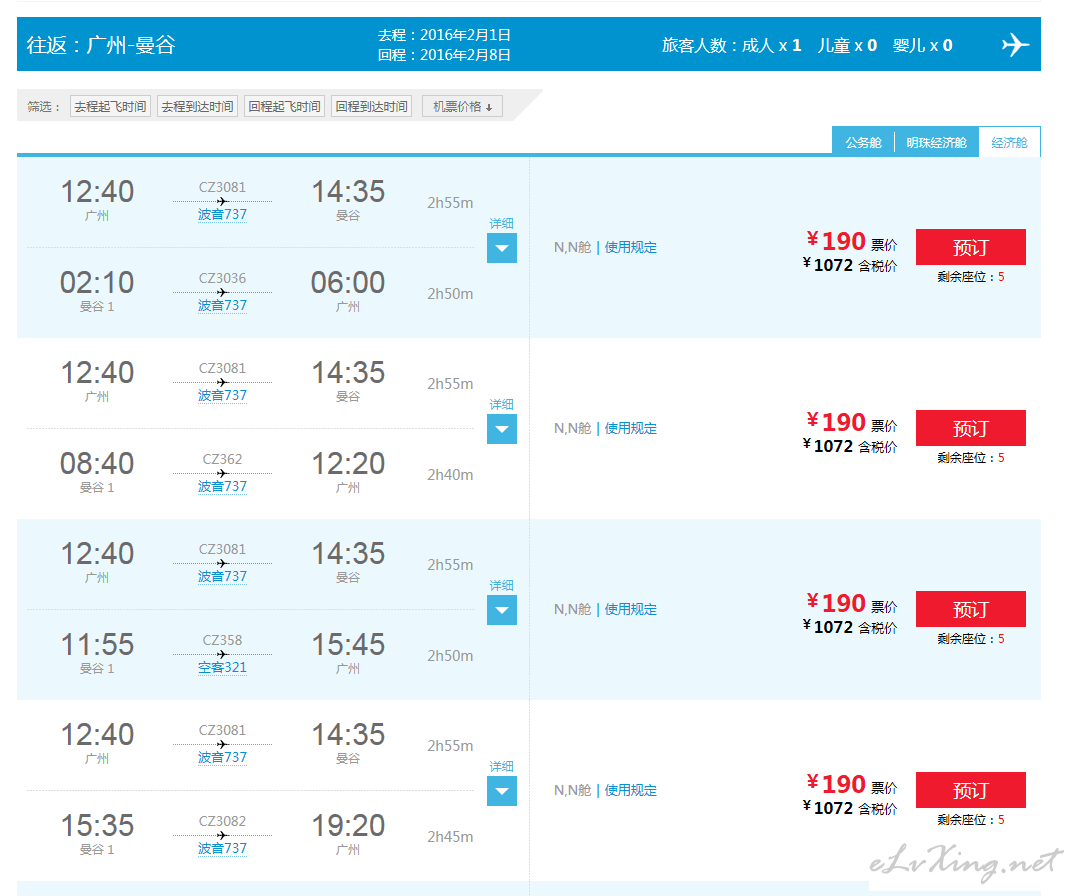This screenshot has width=1074, height=896.
Task: Book the itinerary returning at 08:40
Action: click(970, 428)
